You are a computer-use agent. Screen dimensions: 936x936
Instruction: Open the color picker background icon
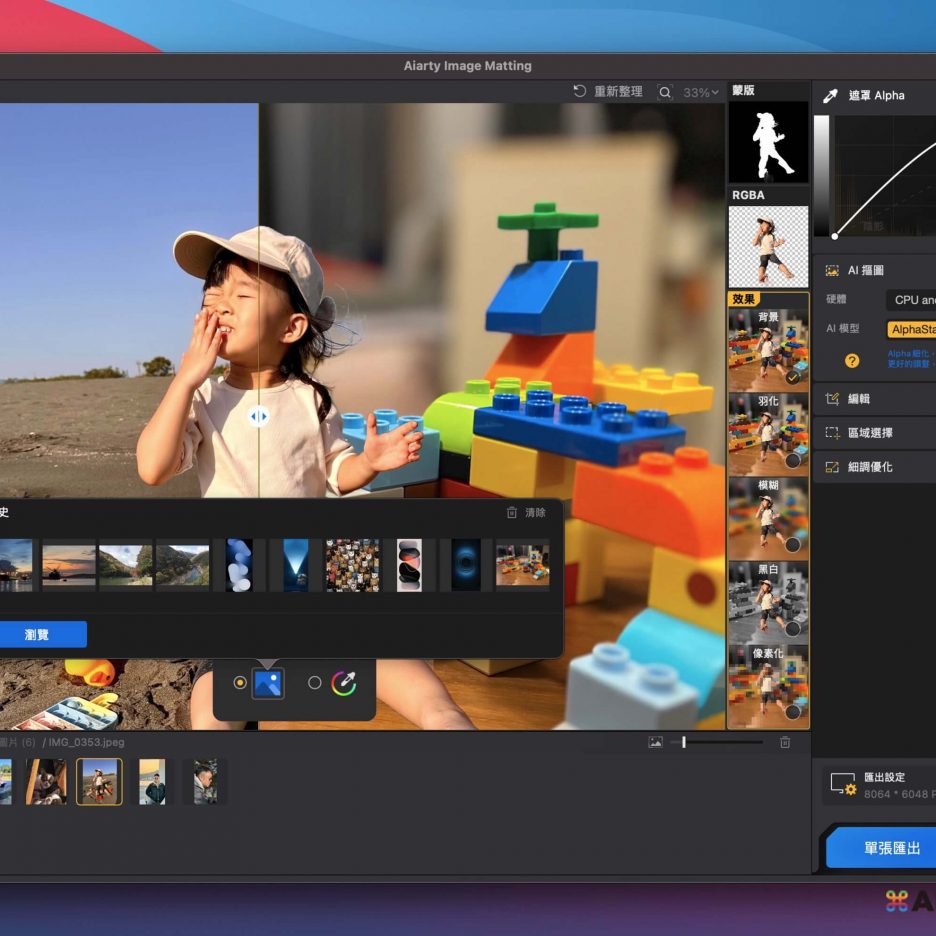344,683
